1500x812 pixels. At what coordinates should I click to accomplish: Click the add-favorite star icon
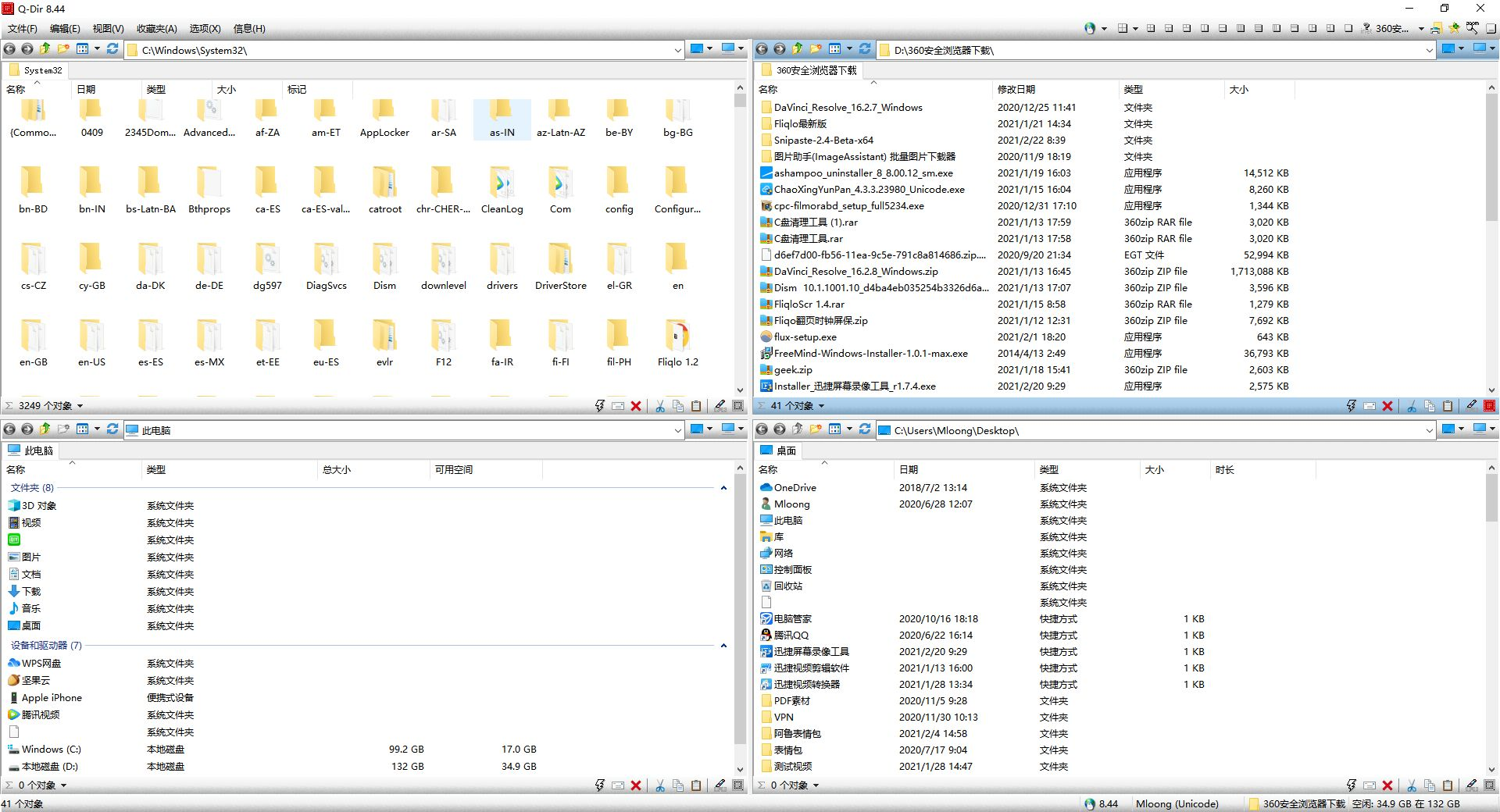[x=1454, y=28]
